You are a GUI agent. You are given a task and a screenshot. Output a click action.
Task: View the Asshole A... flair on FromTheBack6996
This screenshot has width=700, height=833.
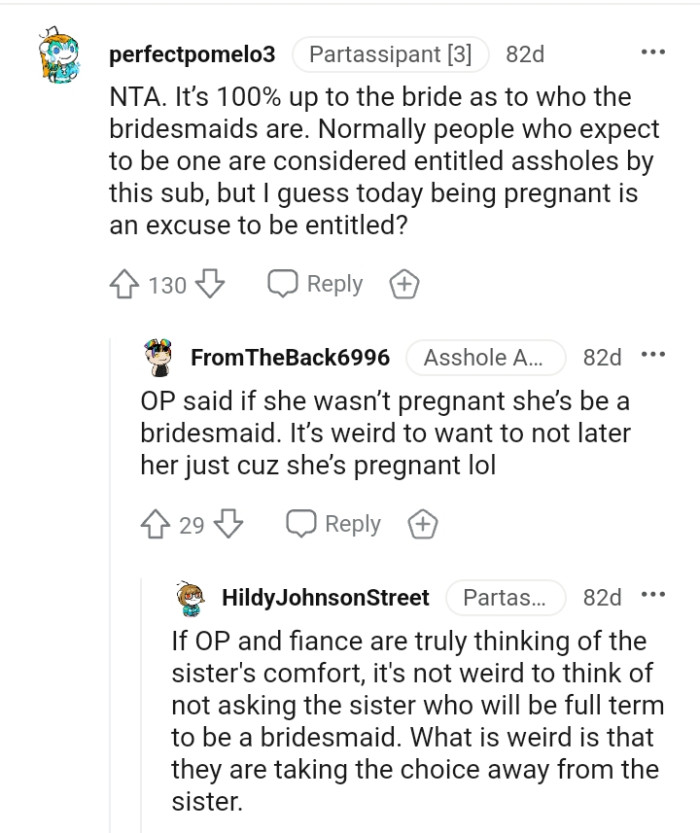[486, 357]
